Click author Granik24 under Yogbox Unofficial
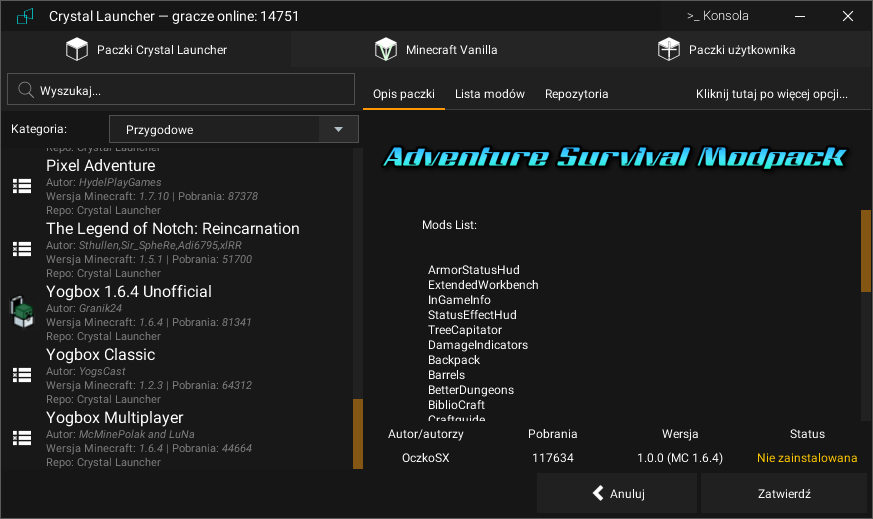 click(x=100, y=308)
